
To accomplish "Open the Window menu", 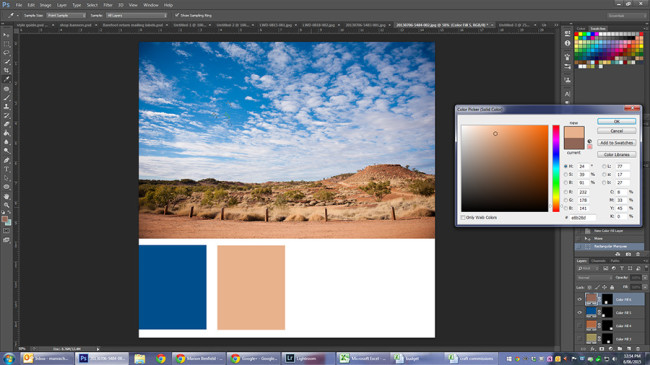I will [x=150, y=5].
